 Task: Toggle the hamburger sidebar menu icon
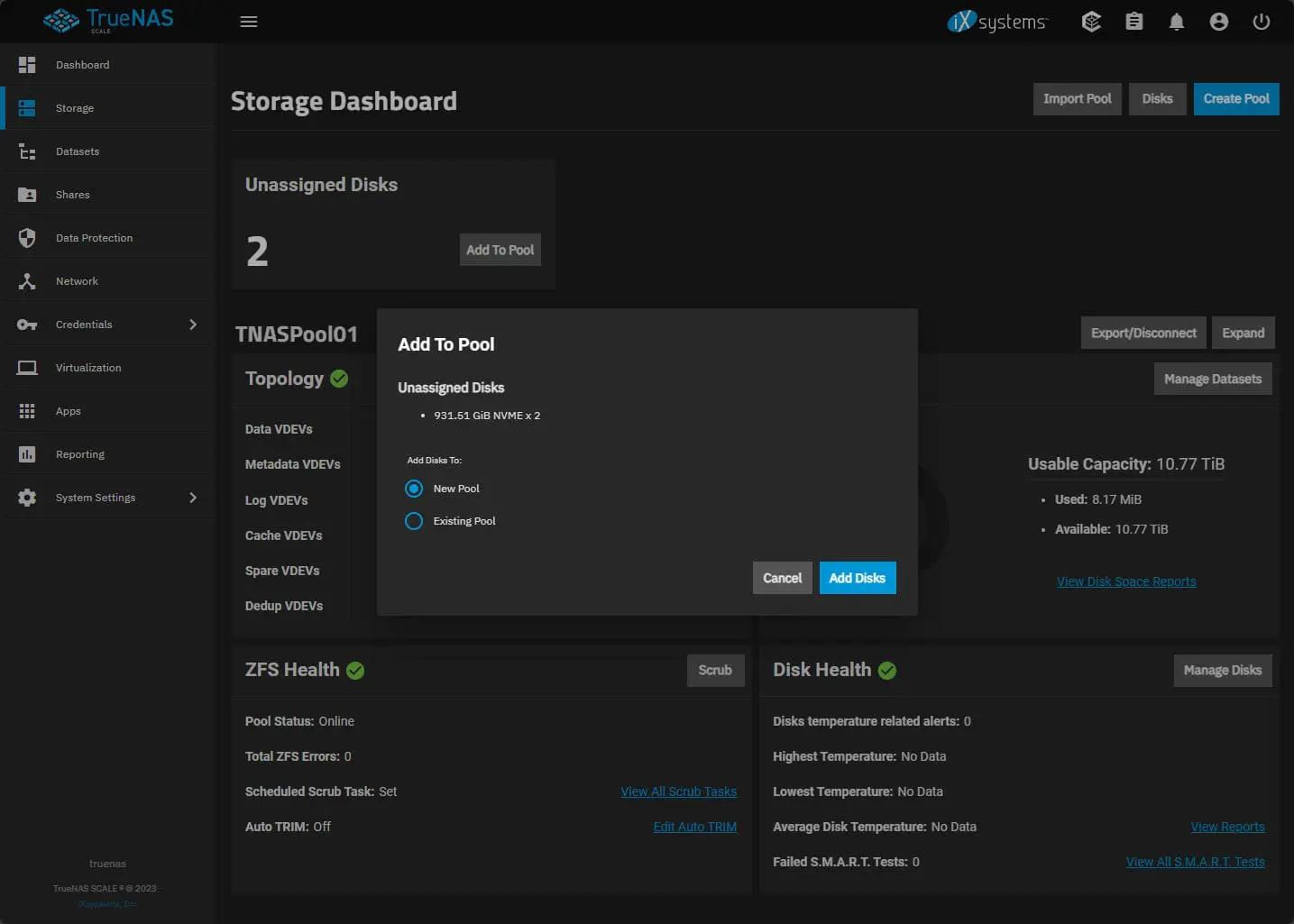click(249, 22)
